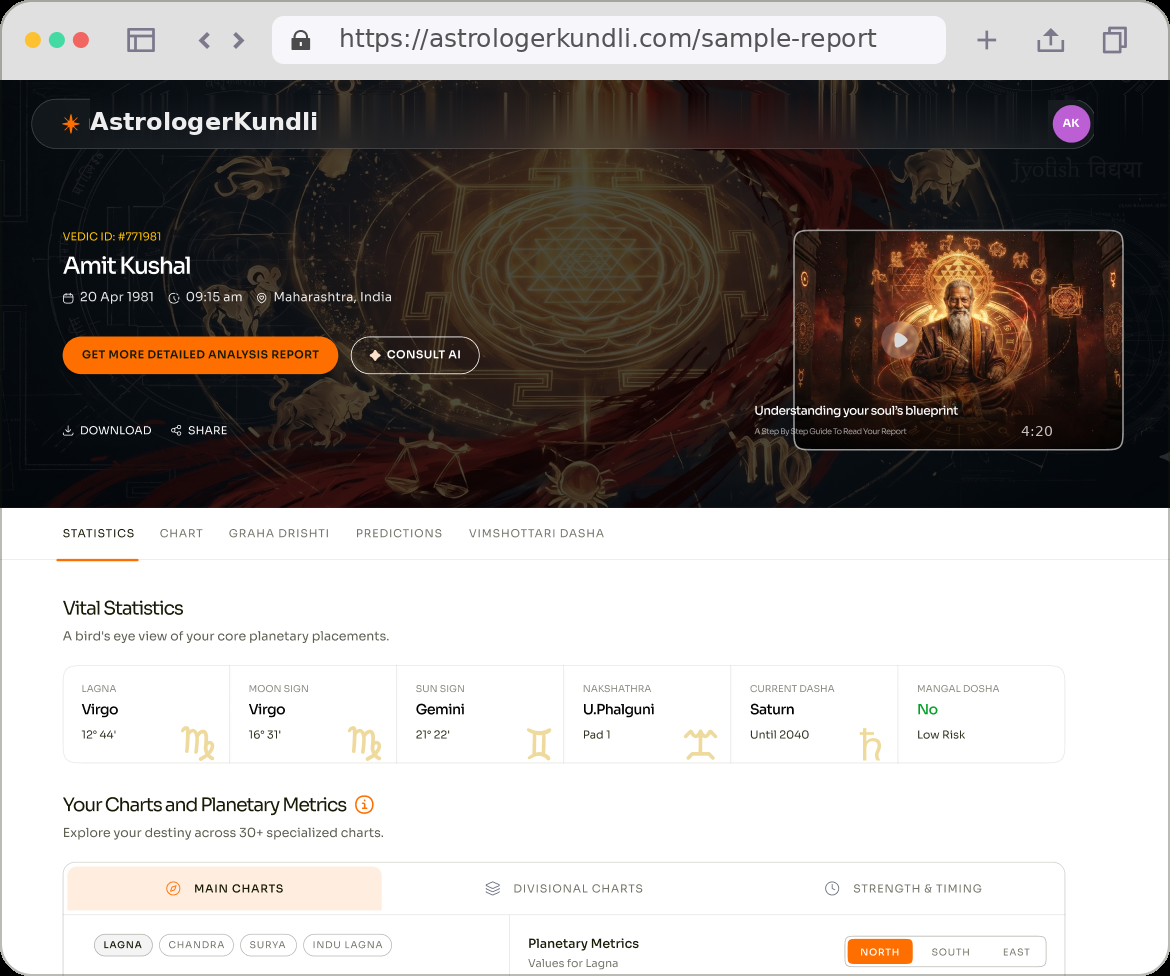Click the AstrologerKundli star logo icon

pyautogui.click(x=71, y=123)
